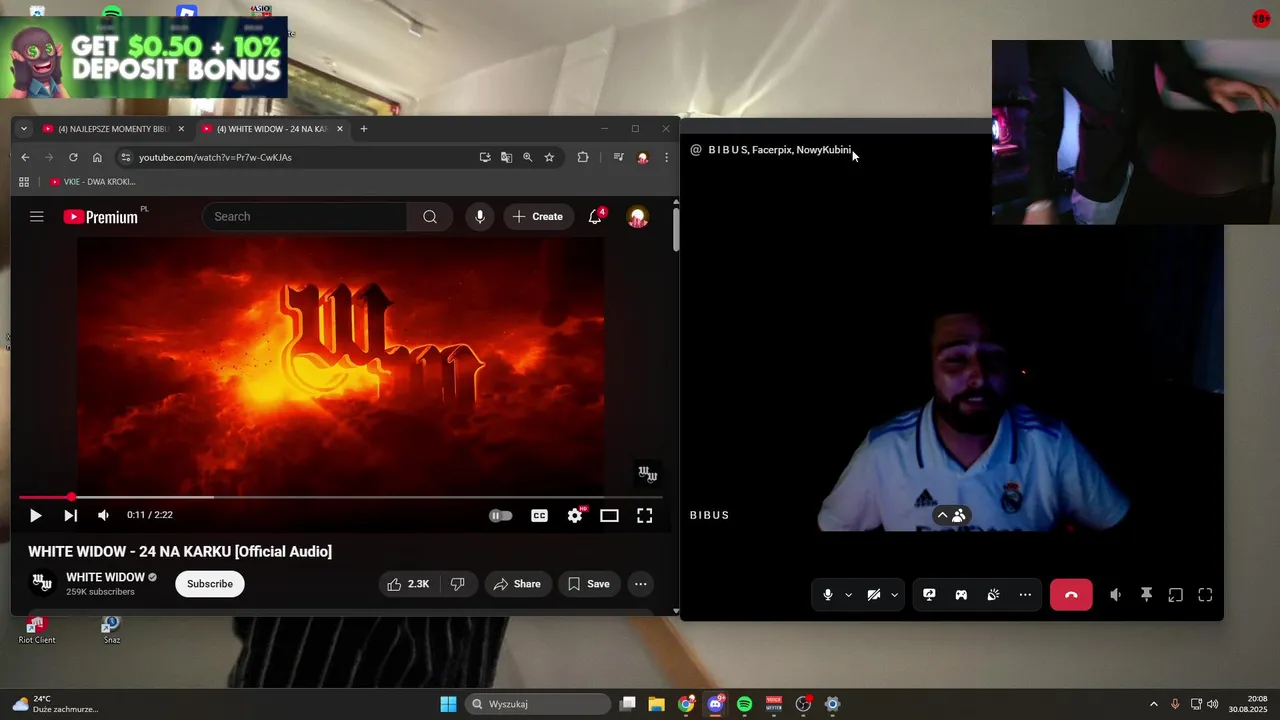Translate page with the translate icon
This screenshot has width=1280, height=720.
click(x=506, y=157)
